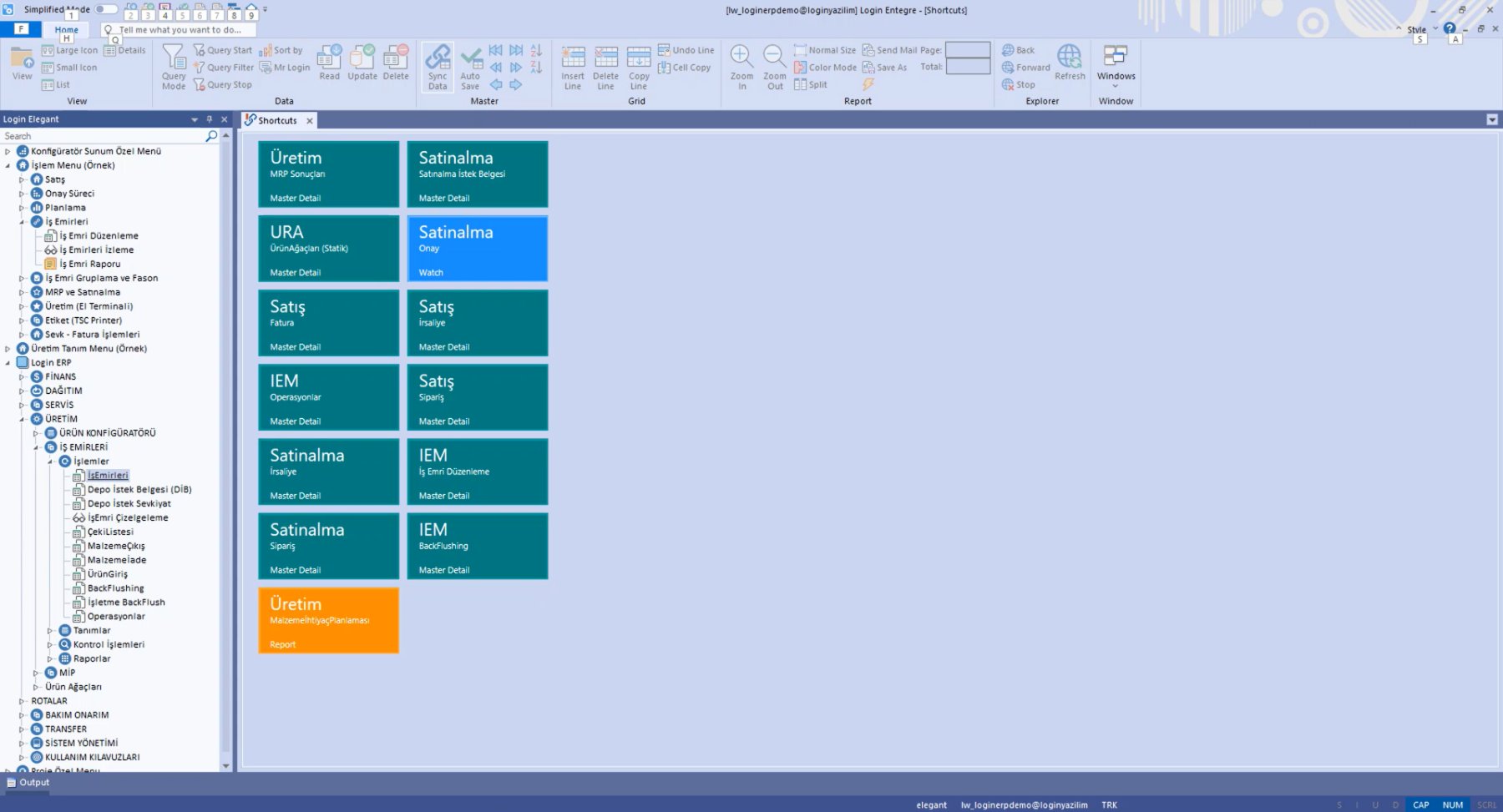Toggle the Auto Save option
Image resolution: width=1503 pixels, height=812 pixels.
pos(470,67)
